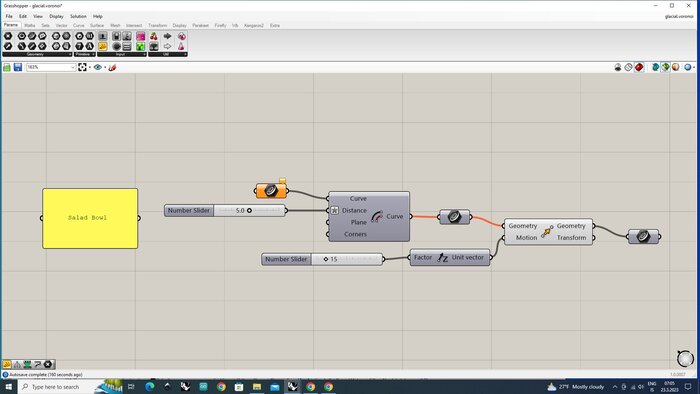The width and height of the screenshot is (700, 394).
Task: Toggle the red shaded preview mode button
Action: (x=639, y=67)
